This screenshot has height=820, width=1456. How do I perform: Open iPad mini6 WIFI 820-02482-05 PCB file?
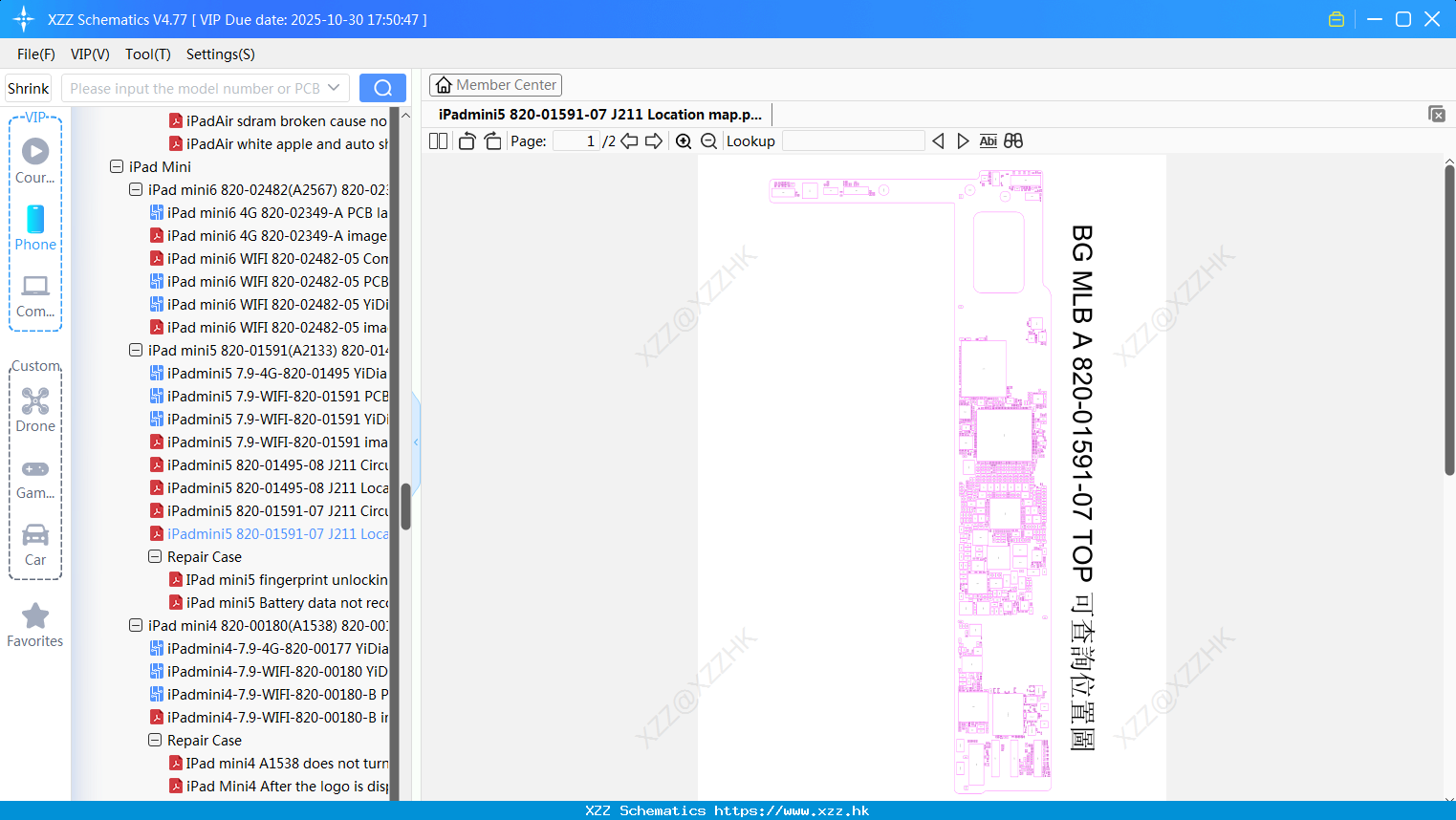(x=268, y=281)
